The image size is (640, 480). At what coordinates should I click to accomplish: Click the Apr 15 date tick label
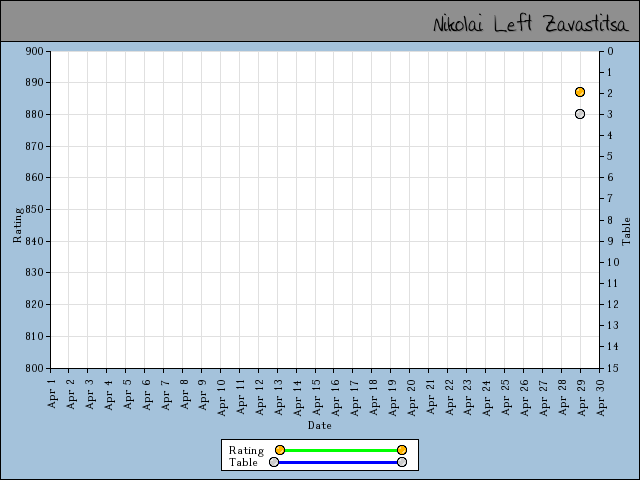[x=316, y=398]
